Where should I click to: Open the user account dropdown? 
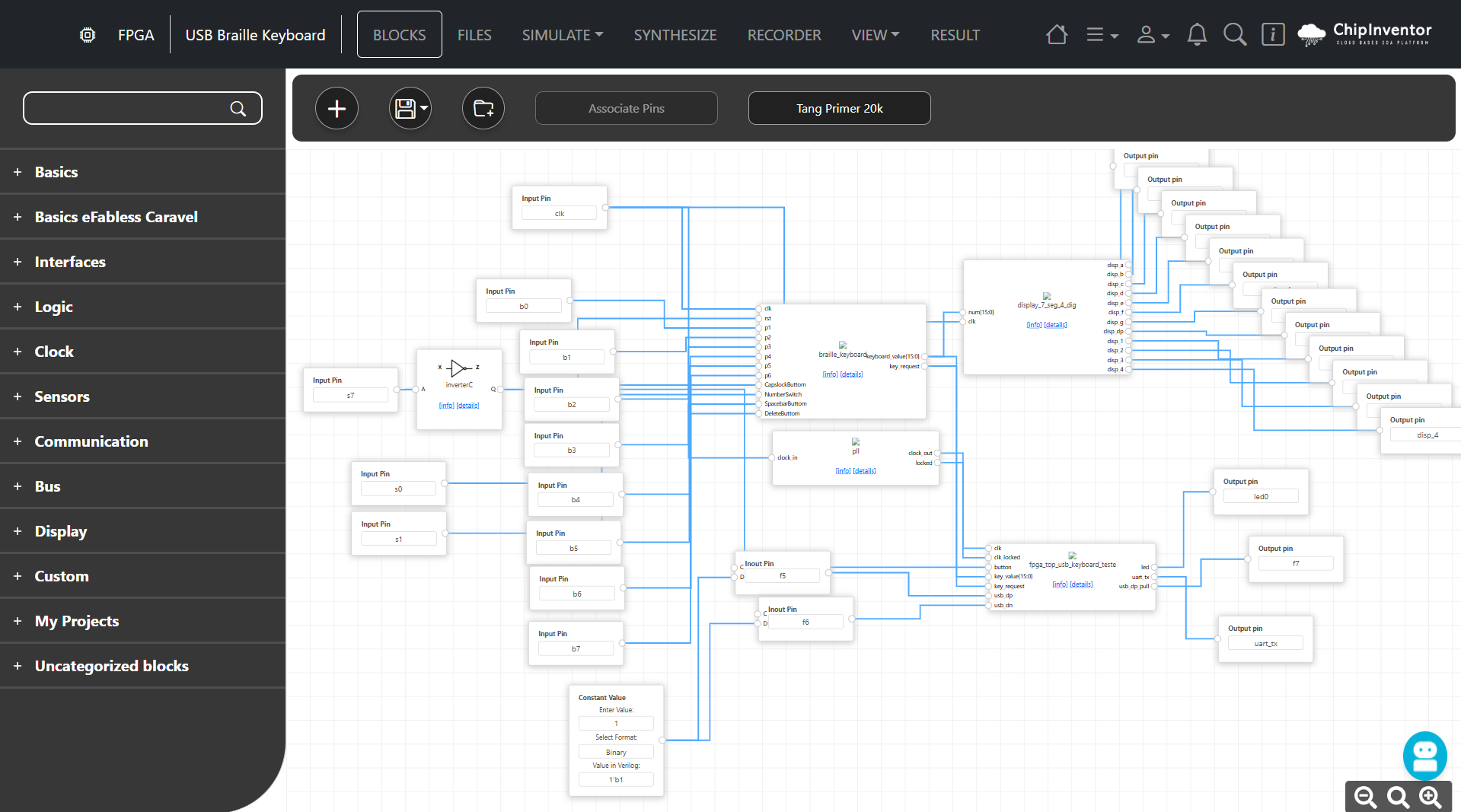tap(1153, 35)
